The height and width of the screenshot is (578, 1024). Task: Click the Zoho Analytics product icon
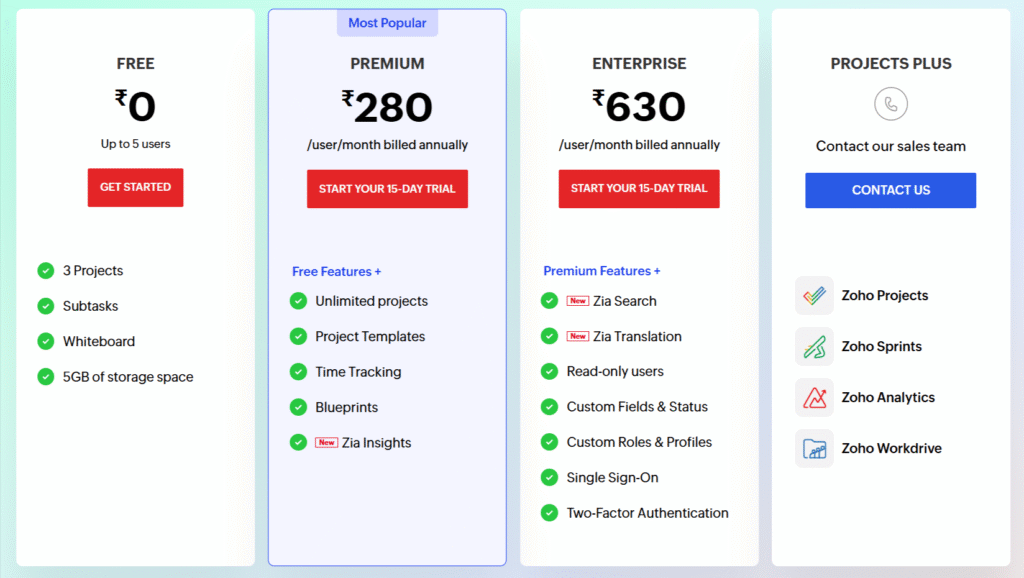pos(814,398)
